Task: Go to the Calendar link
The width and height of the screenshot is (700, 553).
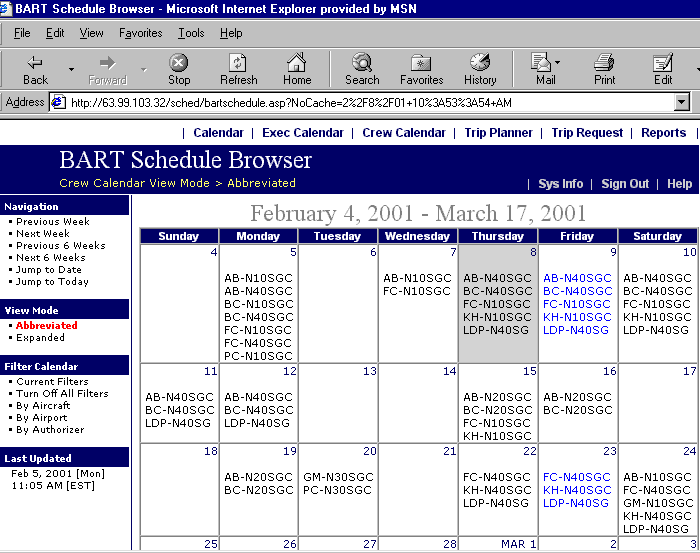Action: [x=218, y=133]
